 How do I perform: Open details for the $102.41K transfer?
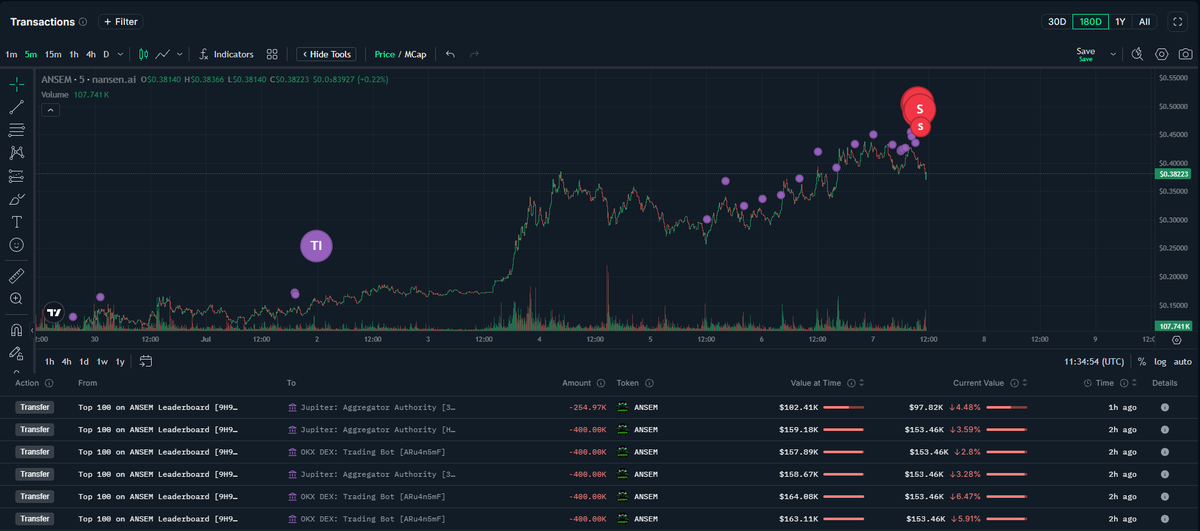(1165, 407)
